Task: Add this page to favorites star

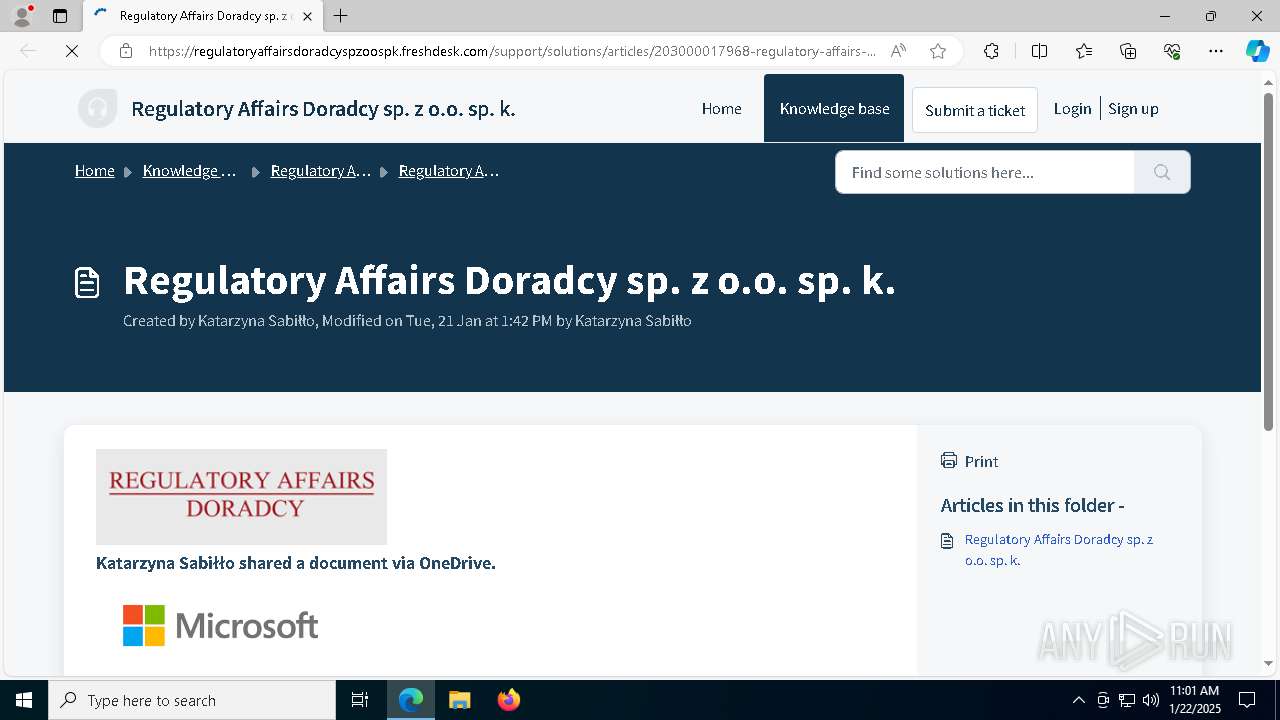Action: coord(937,51)
